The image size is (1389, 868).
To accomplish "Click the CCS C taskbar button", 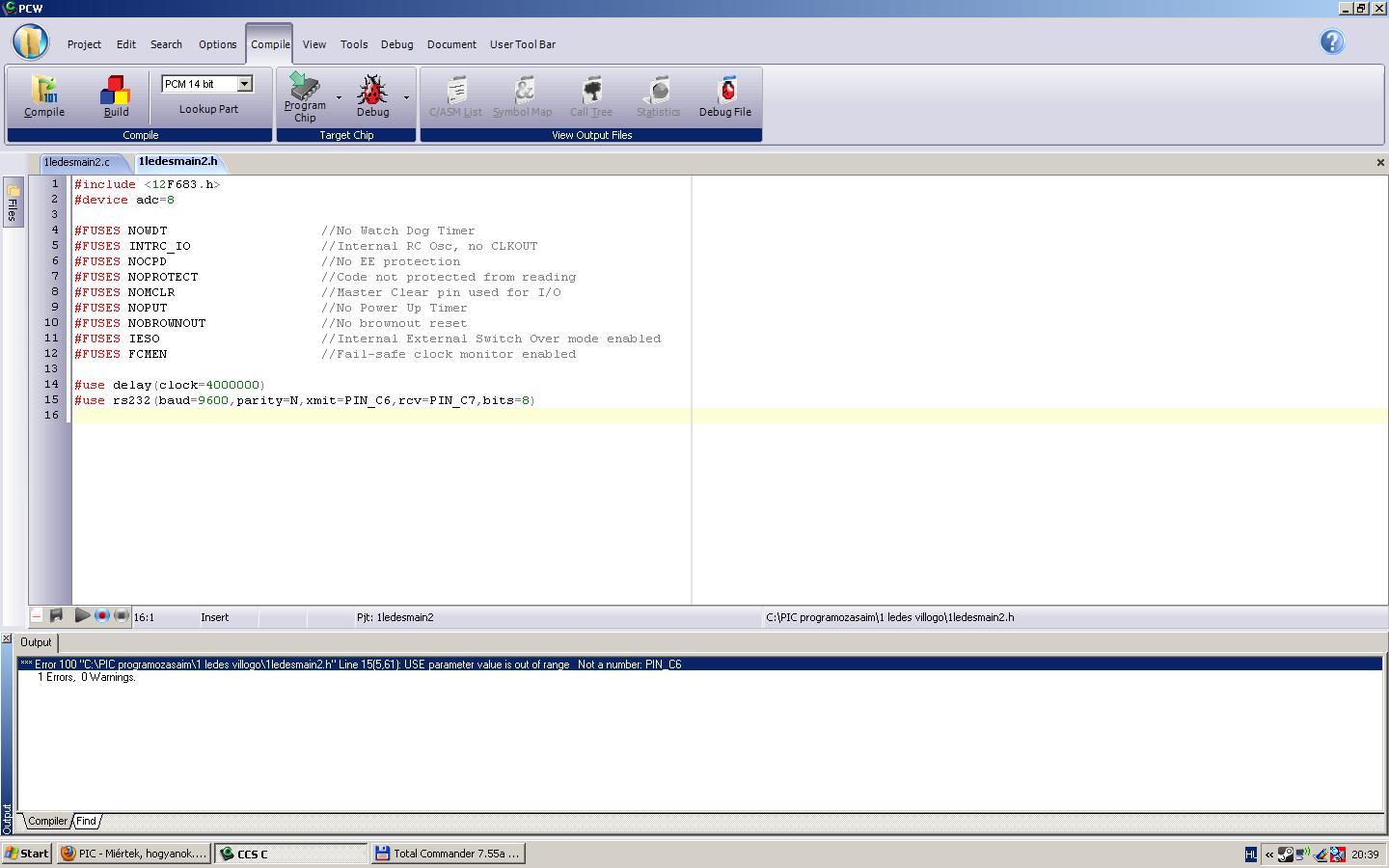I will tap(291, 854).
